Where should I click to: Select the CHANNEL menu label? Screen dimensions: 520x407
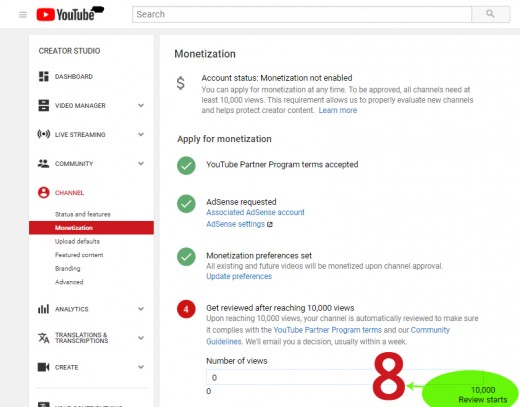pos(69,193)
